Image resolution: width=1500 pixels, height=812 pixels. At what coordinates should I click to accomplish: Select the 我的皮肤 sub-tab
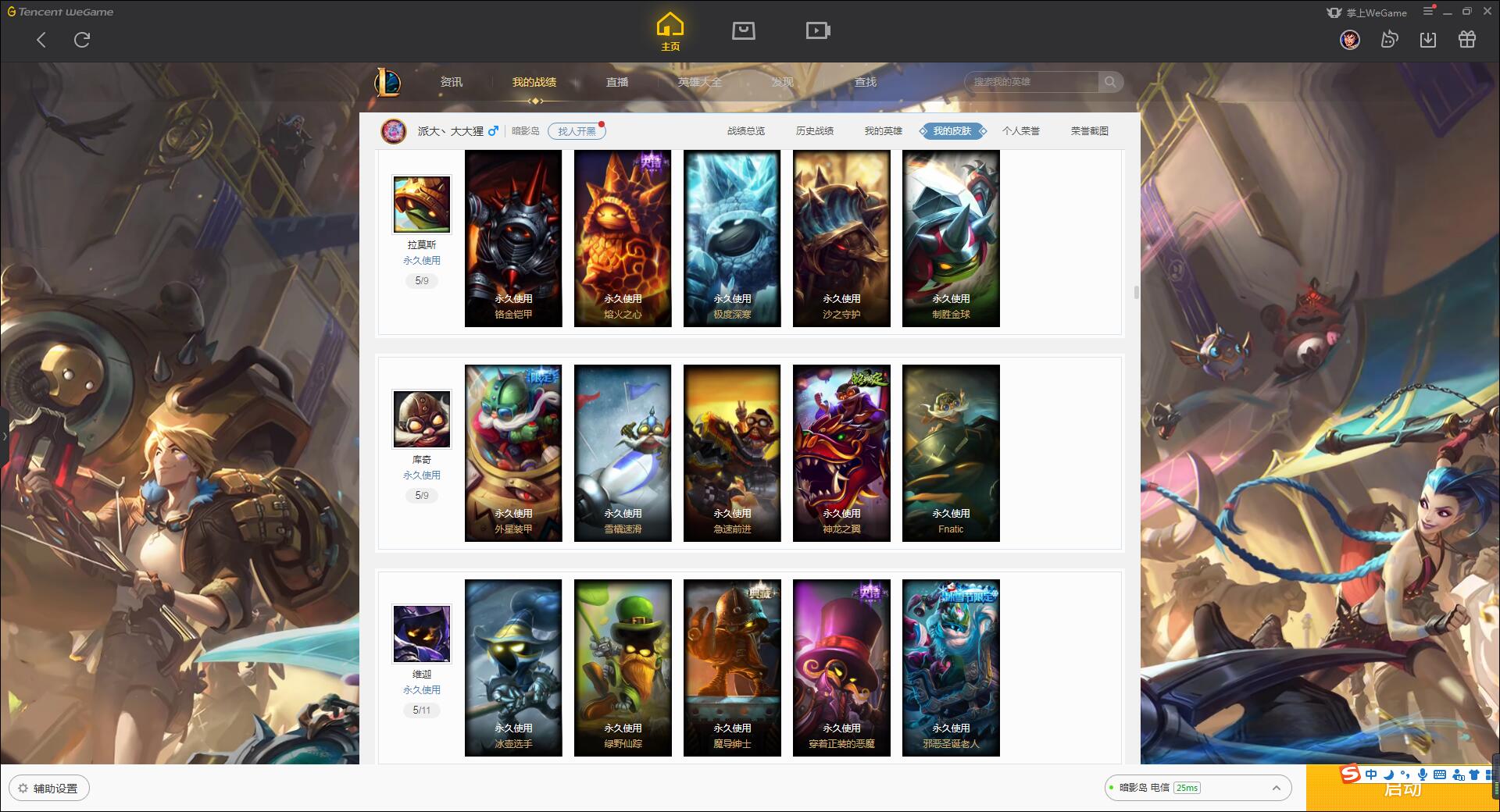tap(952, 131)
